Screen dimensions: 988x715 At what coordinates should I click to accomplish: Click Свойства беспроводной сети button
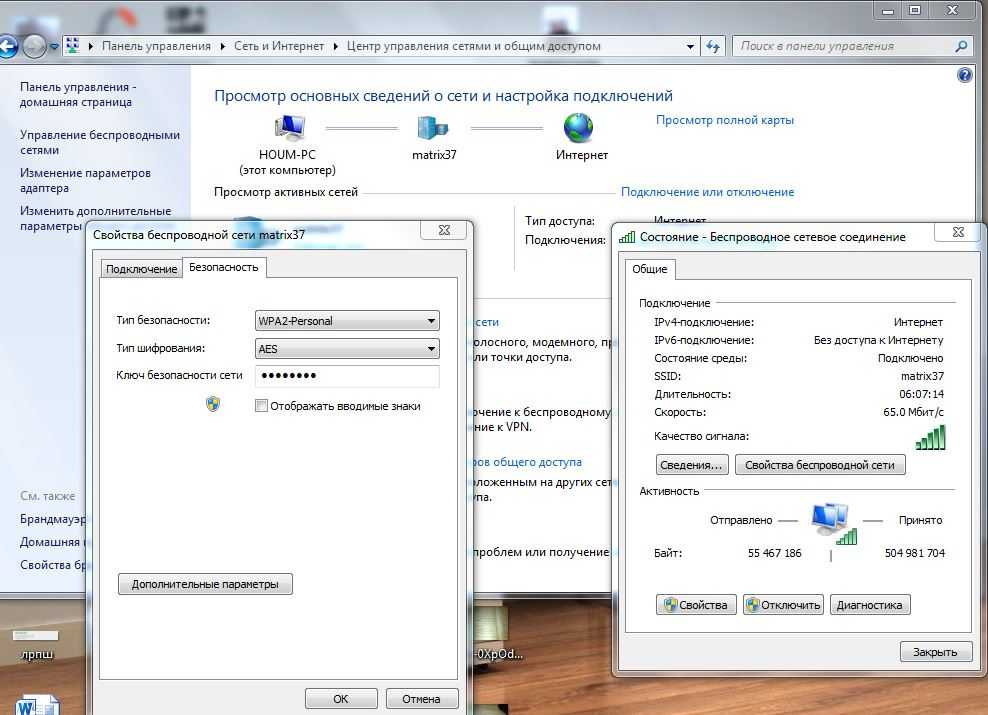click(820, 465)
